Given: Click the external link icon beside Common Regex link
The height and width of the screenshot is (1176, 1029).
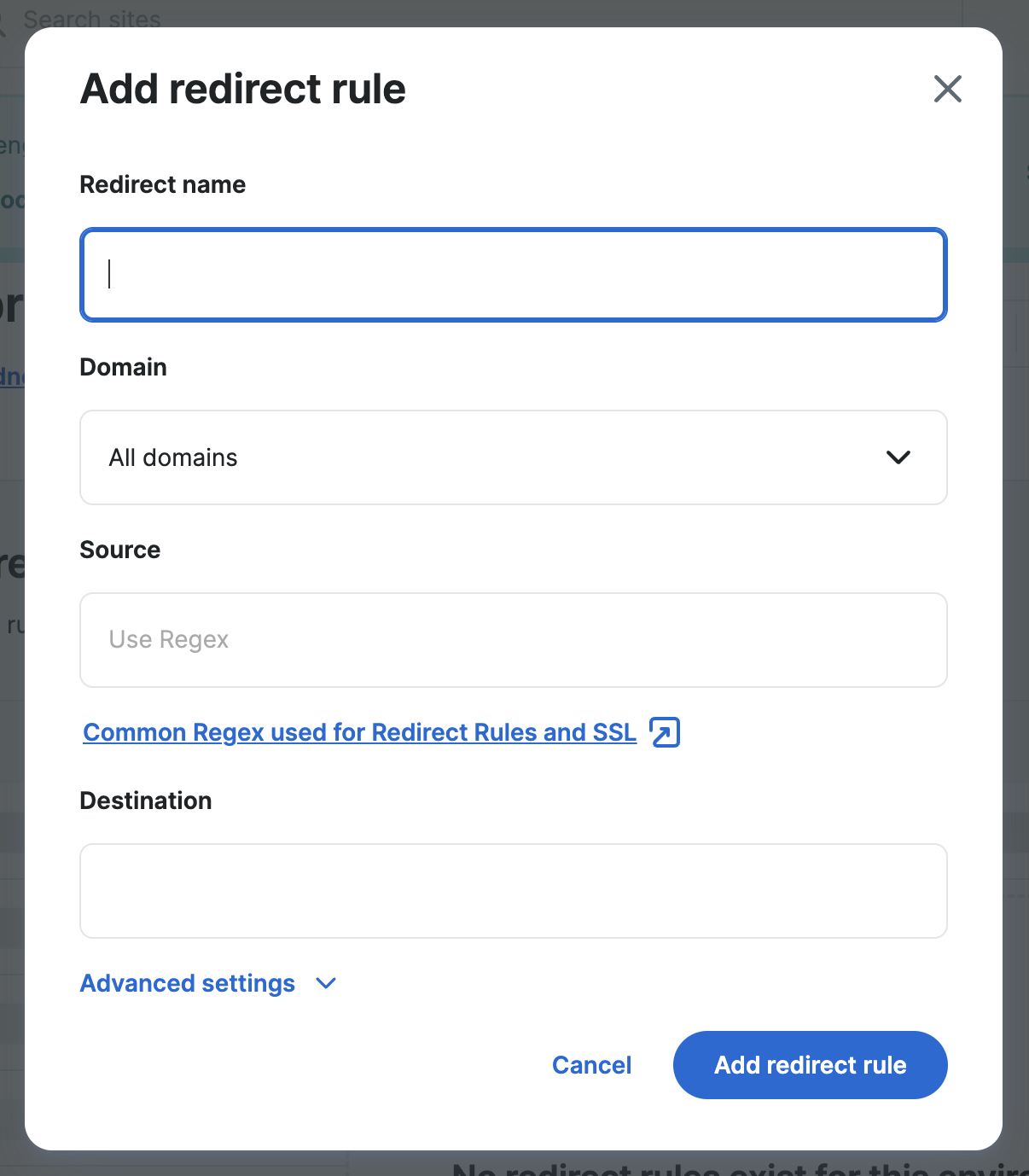Looking at the screenshot, I should coord(665,732).
